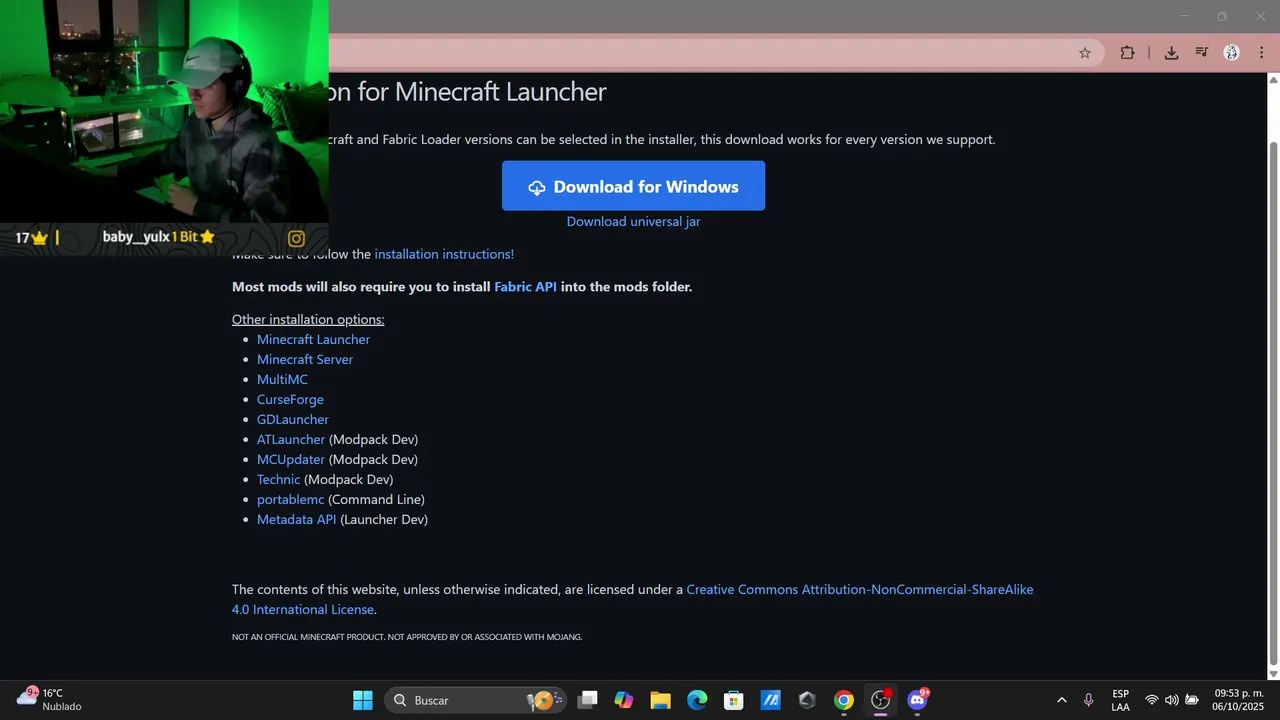Open the Chrome profile avatar

(1232, 53)
